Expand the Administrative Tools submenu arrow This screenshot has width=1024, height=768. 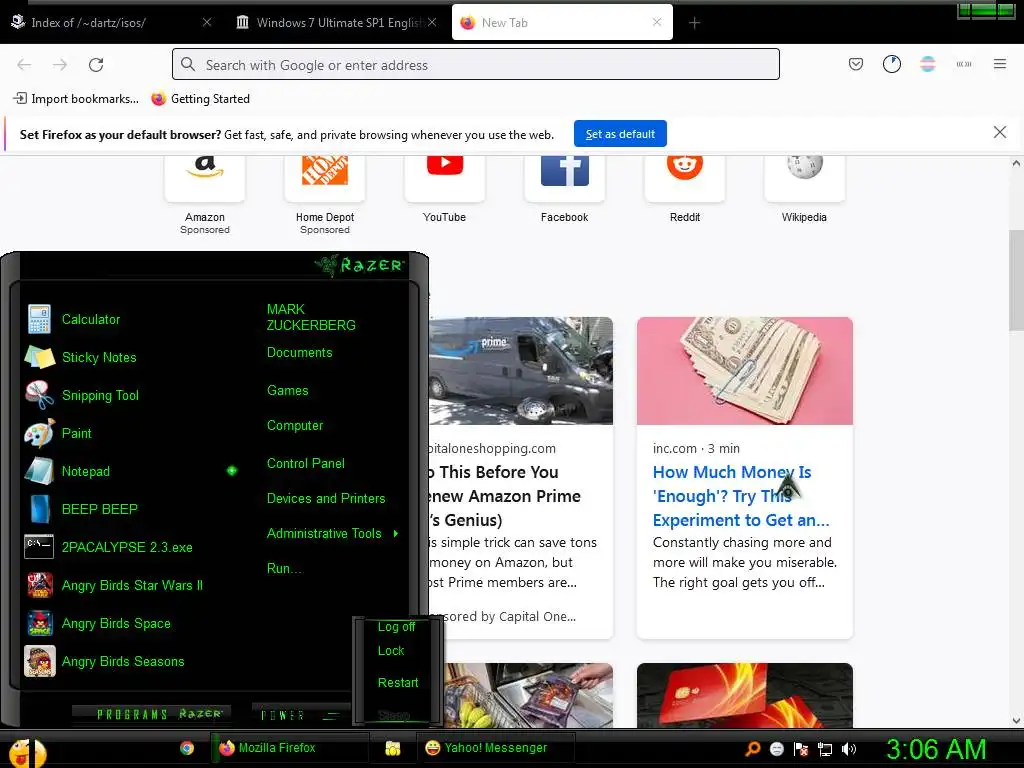(396, 534)
